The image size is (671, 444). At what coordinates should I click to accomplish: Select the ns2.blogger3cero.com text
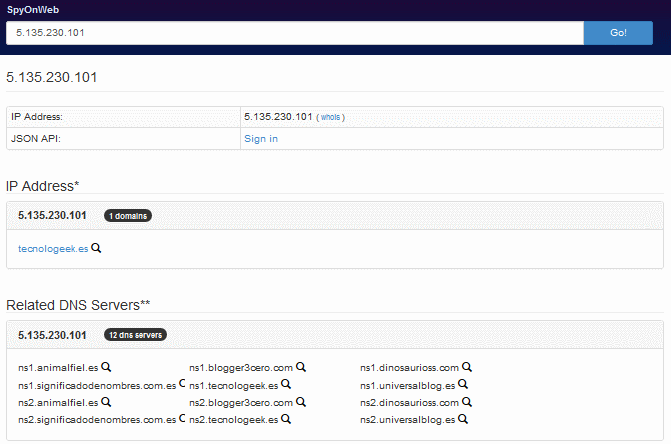pyautogui.click(x=241, y=403)
